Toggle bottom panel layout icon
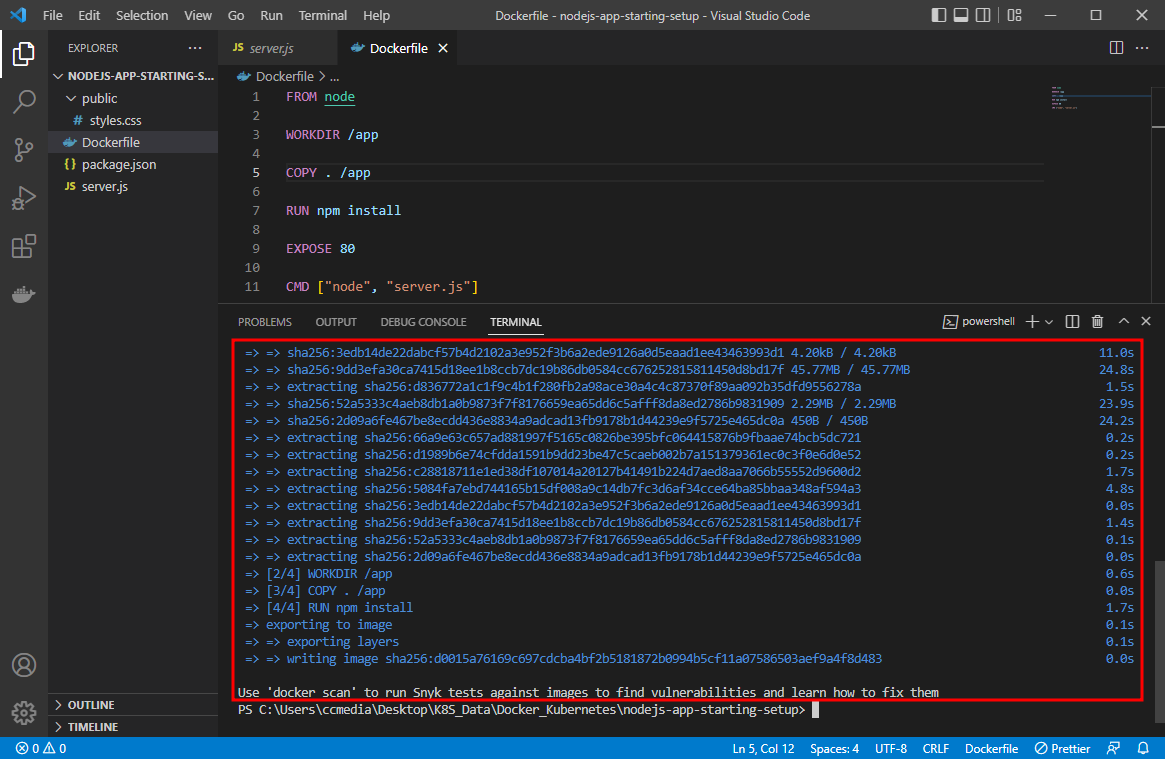1165x759 pixels. click(x=961, y=15)
